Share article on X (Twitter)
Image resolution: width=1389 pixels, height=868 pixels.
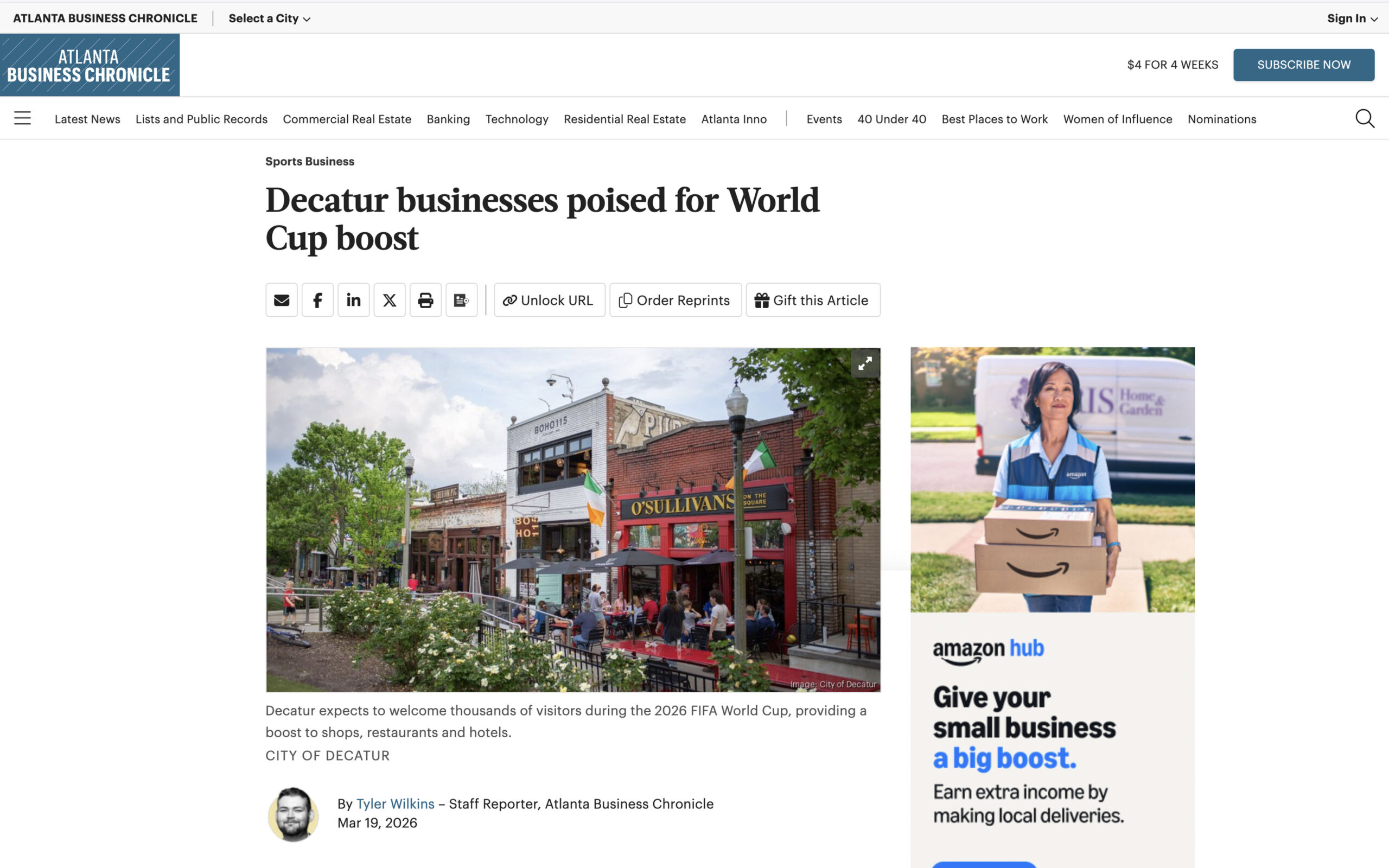tap(390, 299)
